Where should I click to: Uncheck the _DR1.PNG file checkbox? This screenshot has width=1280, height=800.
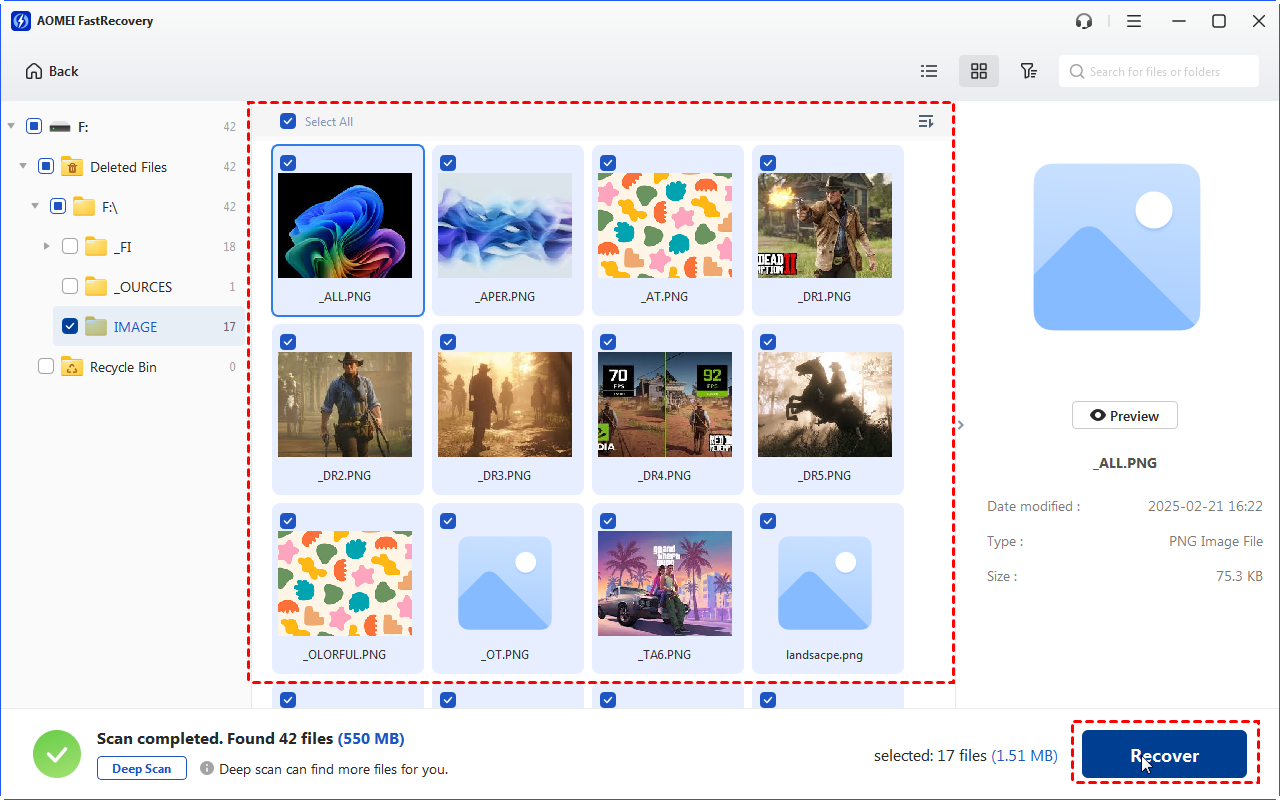click(x=768, y=163)
